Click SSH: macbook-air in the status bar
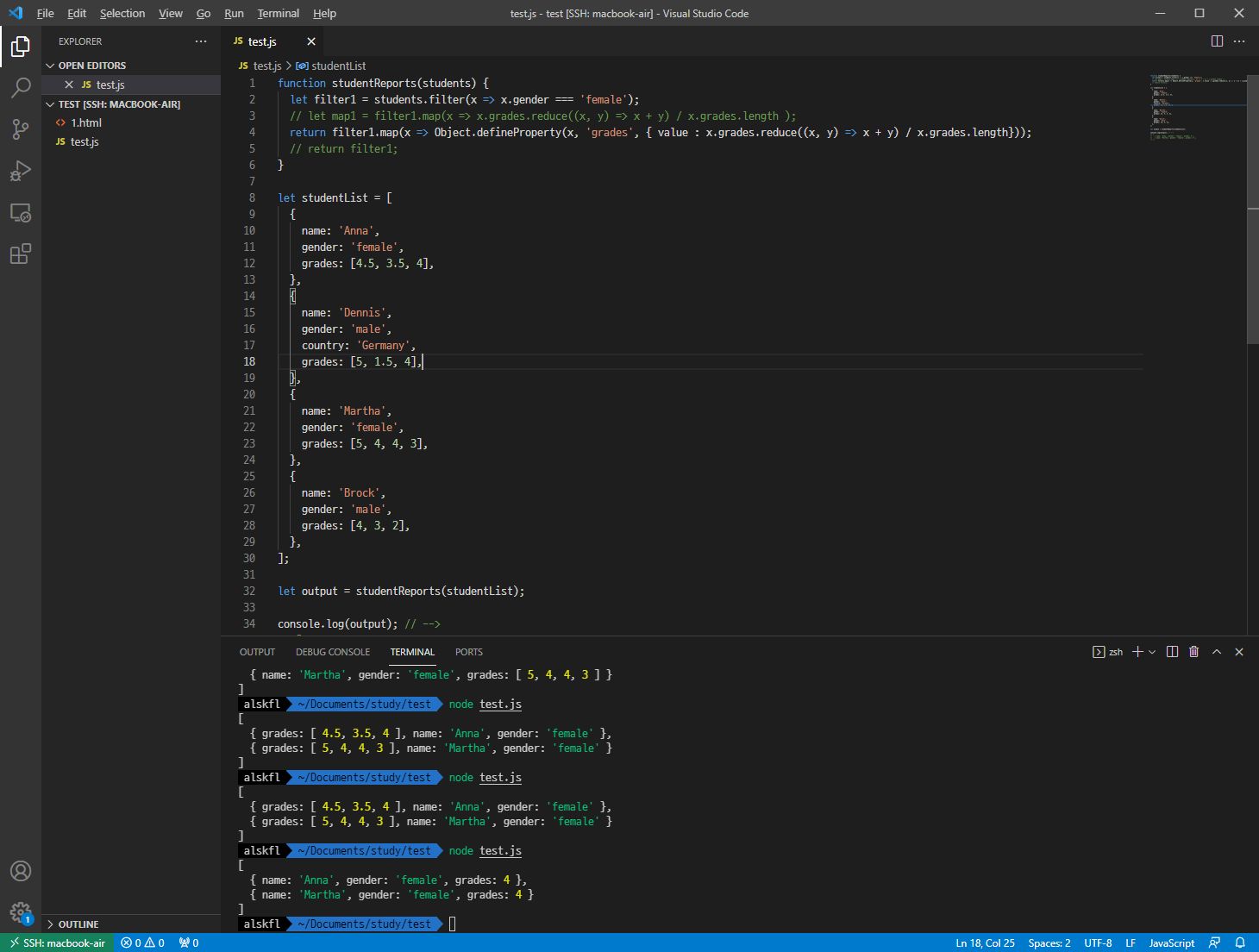This screenshot has height=952, width=1259. [x=57, y=943]
